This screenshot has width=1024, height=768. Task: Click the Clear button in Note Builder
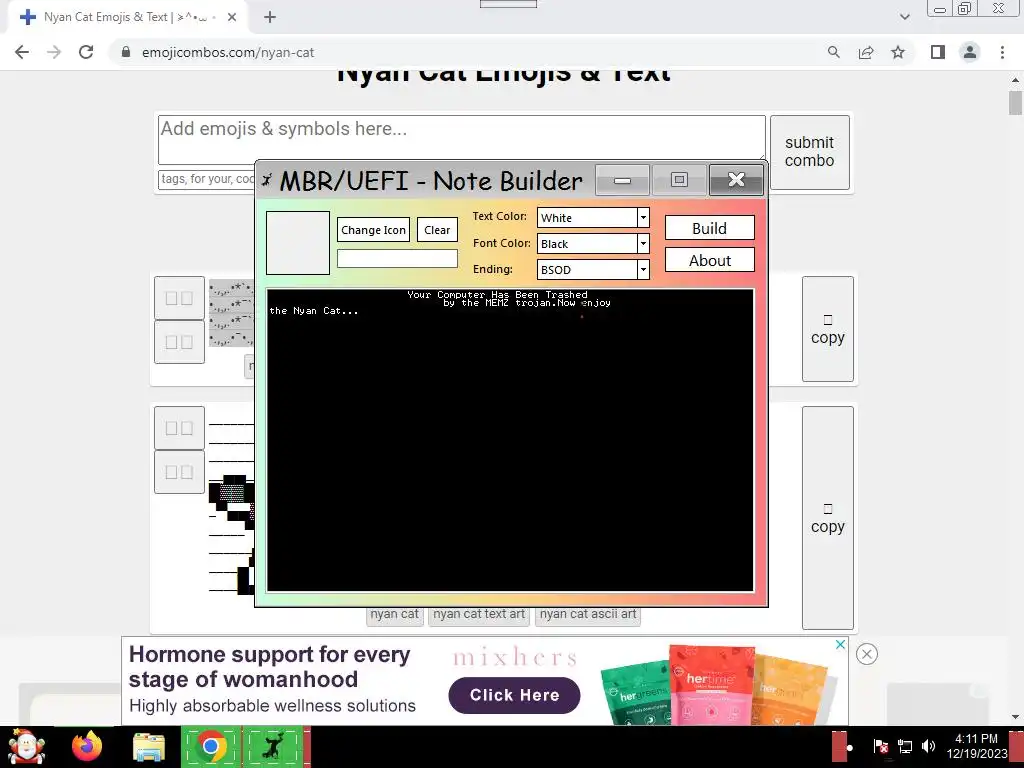pyautogui.click(x=437, y=230)
